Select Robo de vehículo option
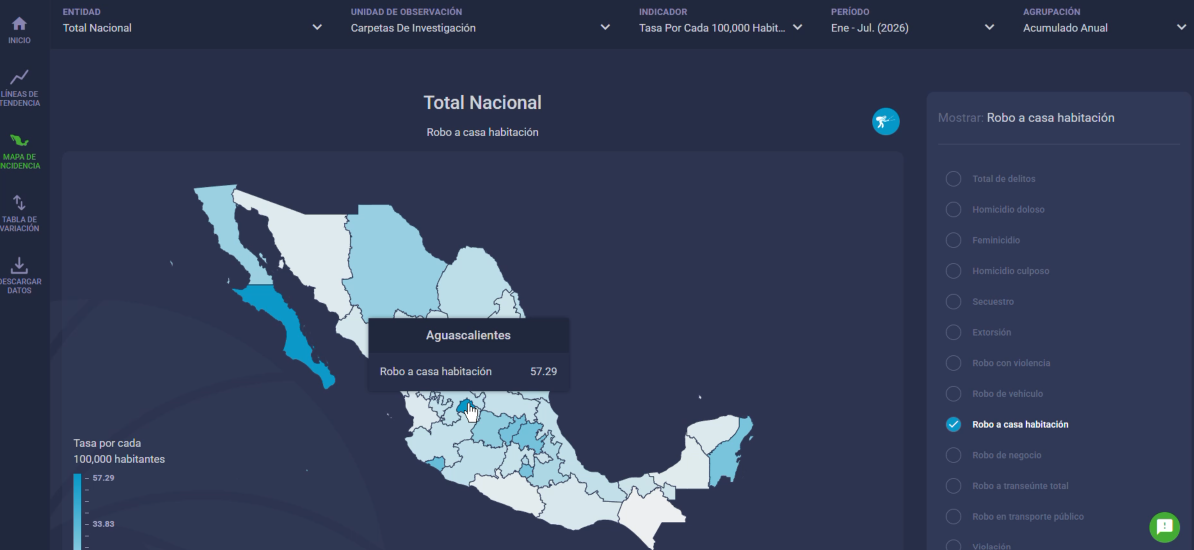The height and width of the screenshot is (550, 1194). (994, 394)
